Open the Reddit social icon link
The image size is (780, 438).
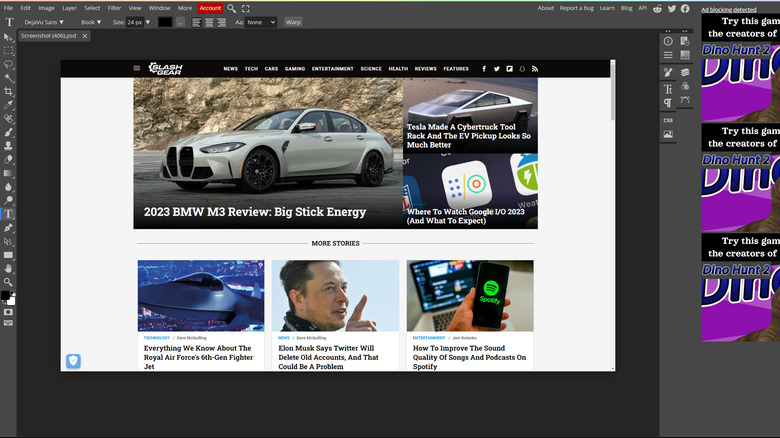click(x=658, y=8)
